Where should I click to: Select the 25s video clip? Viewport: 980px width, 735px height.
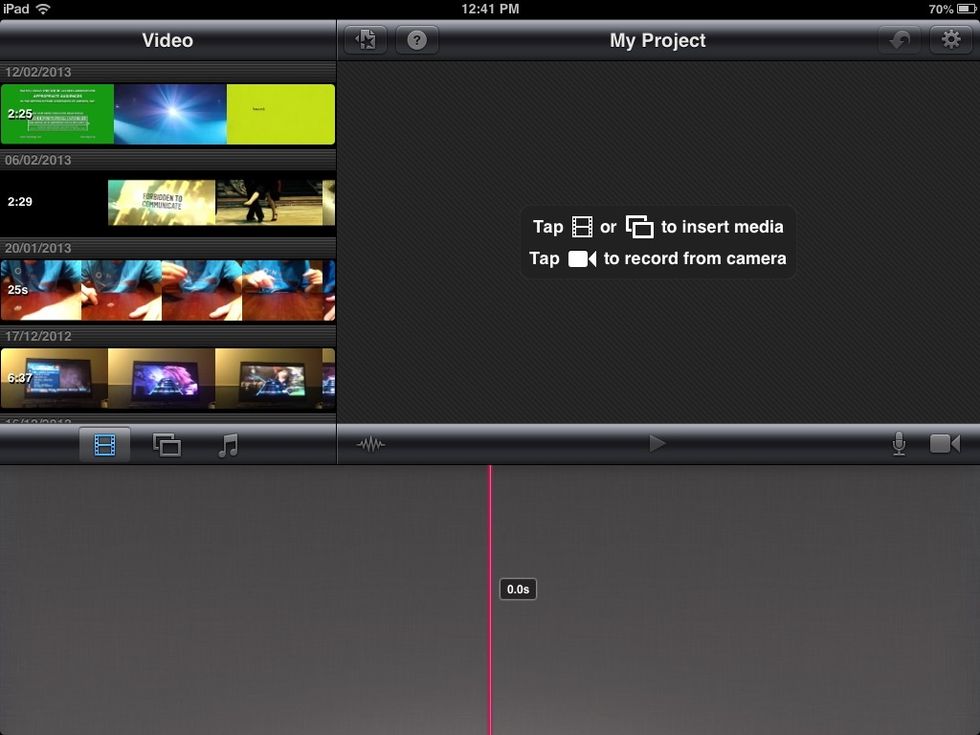(x=168, y=291)
